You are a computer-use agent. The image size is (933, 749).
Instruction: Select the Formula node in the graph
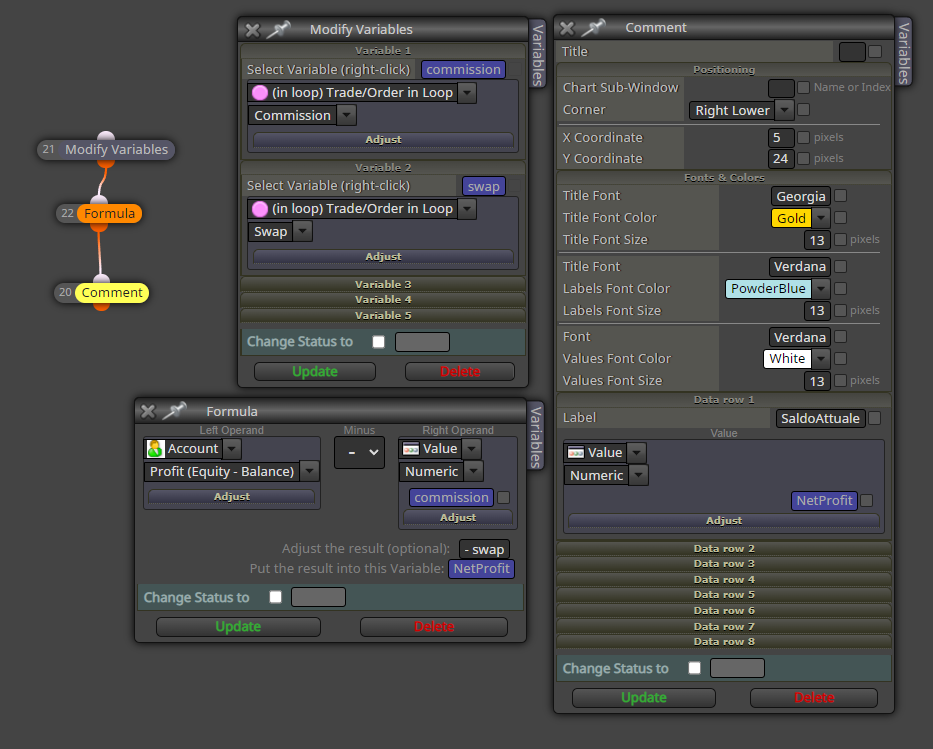109,214
